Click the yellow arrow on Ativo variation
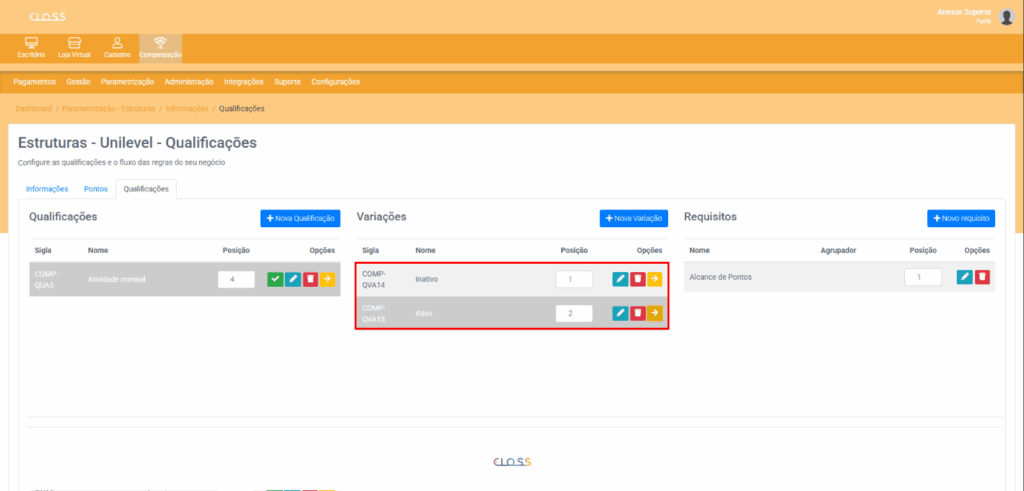The image size is (1024, 491). pyautogui.click(x=654, y=313)
